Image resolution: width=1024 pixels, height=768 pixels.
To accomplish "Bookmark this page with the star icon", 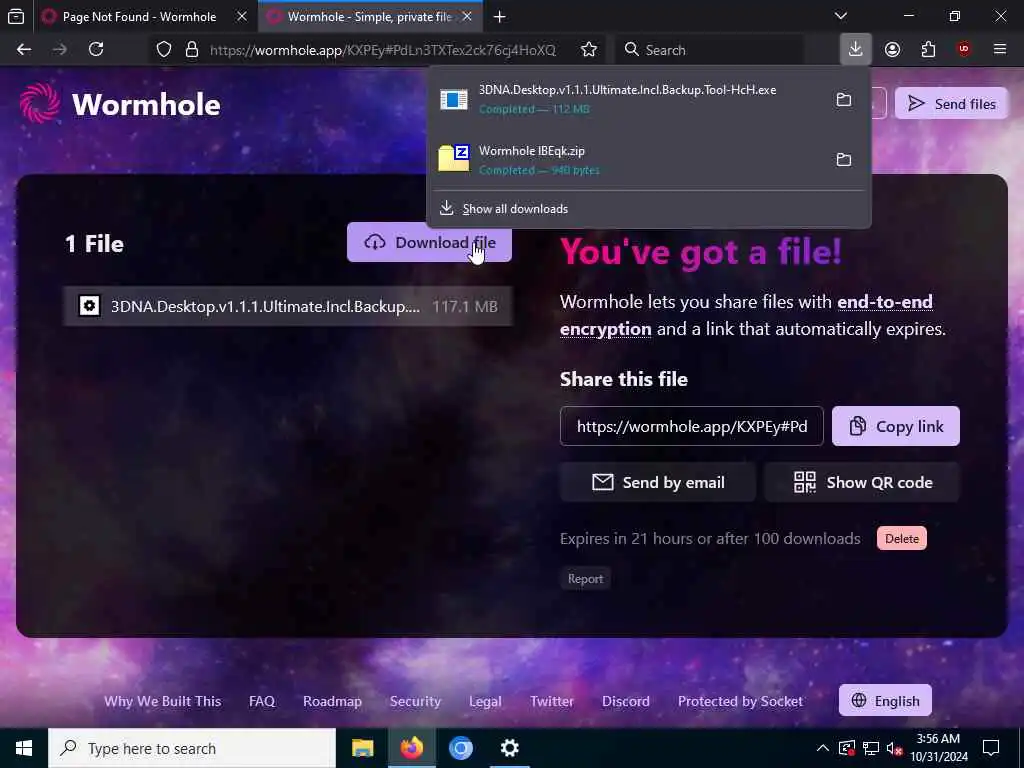I will pyautogui.click(x=589, y=50).
